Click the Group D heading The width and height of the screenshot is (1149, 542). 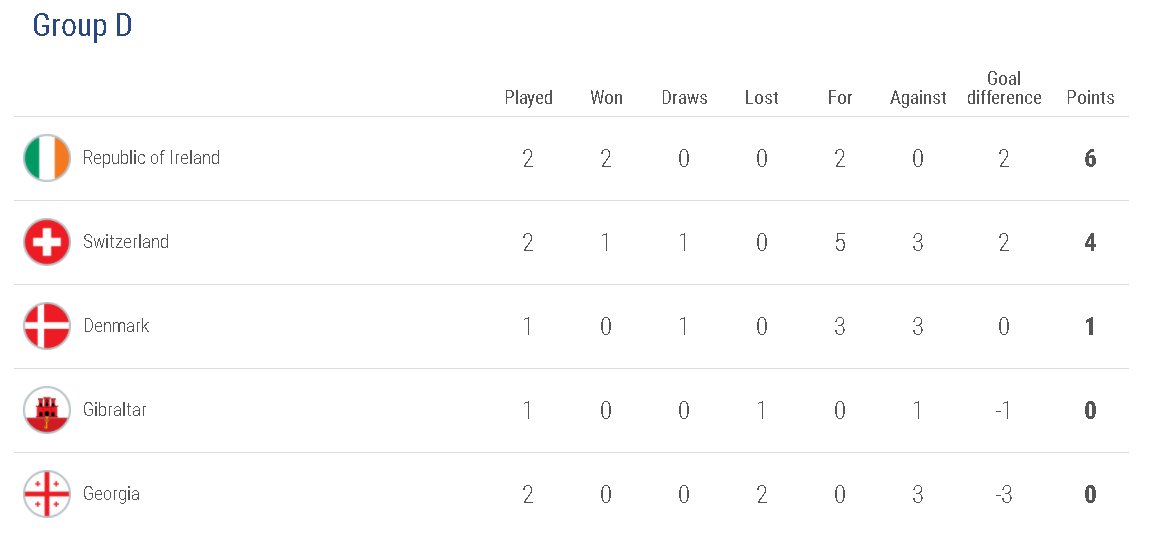(x=82, y=26)
